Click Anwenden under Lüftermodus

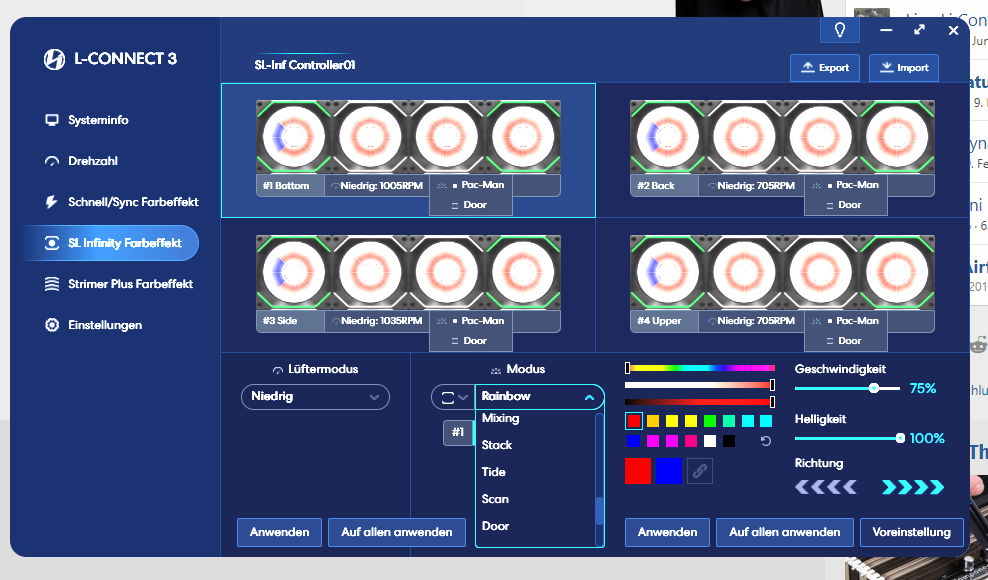[x=279, y=532]
